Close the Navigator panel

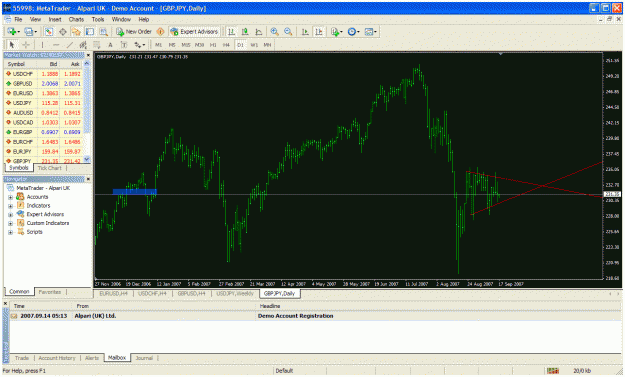pos(88,179)
